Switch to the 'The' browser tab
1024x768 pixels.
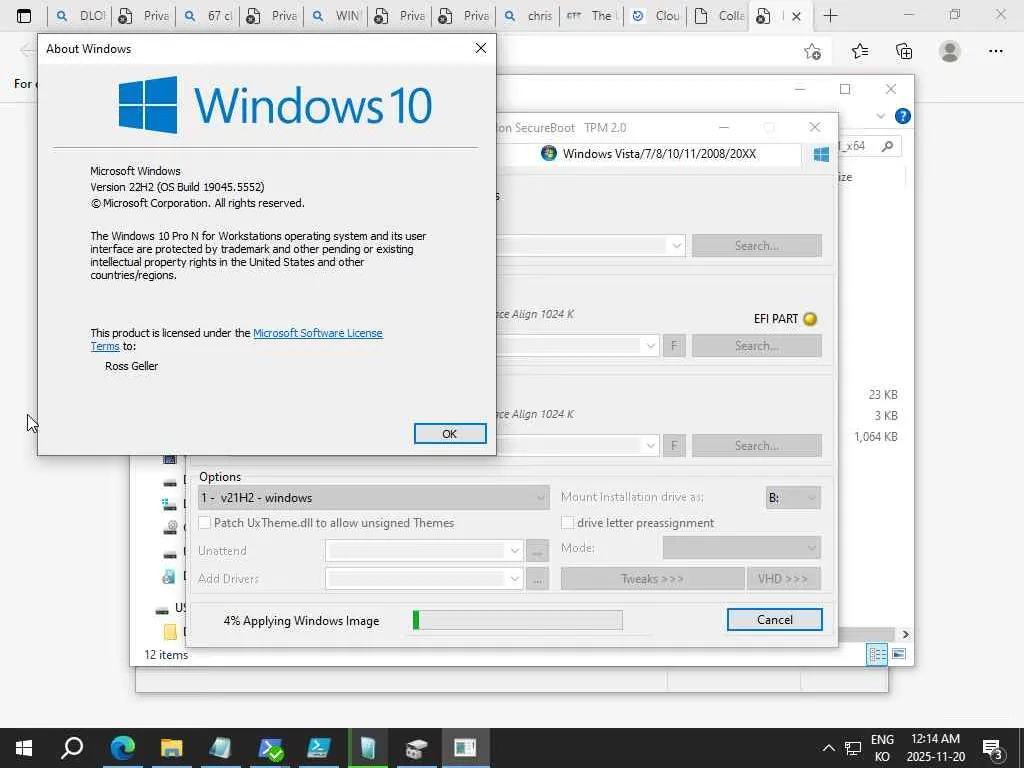coord(592,16)
